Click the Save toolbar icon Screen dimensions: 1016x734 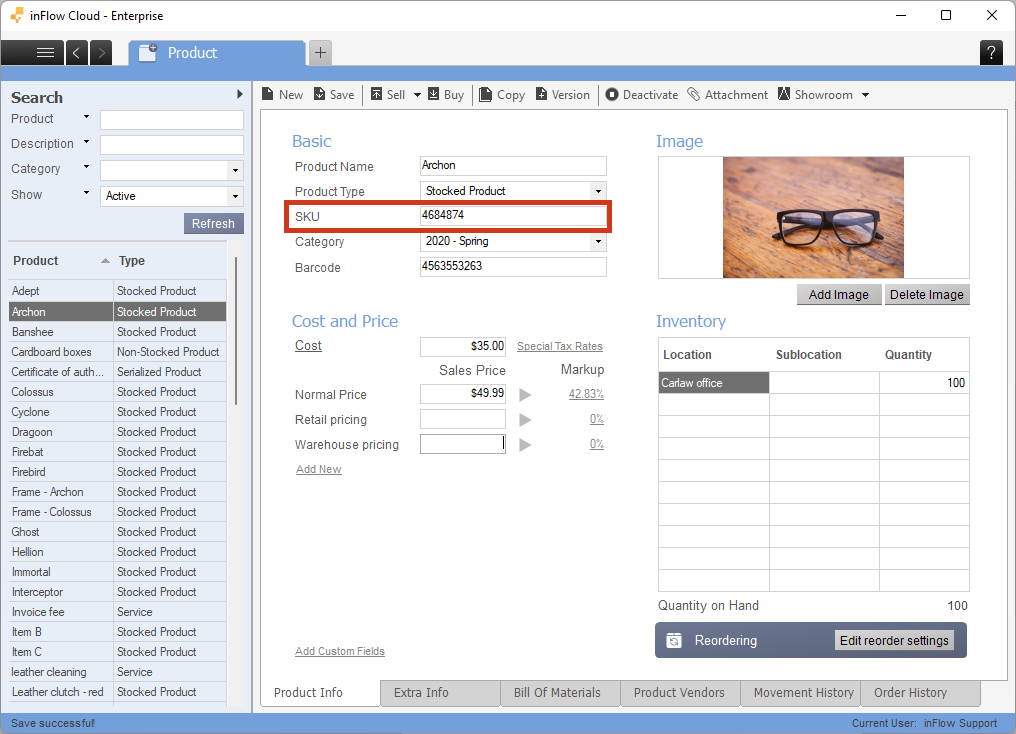tap(334, 95)
